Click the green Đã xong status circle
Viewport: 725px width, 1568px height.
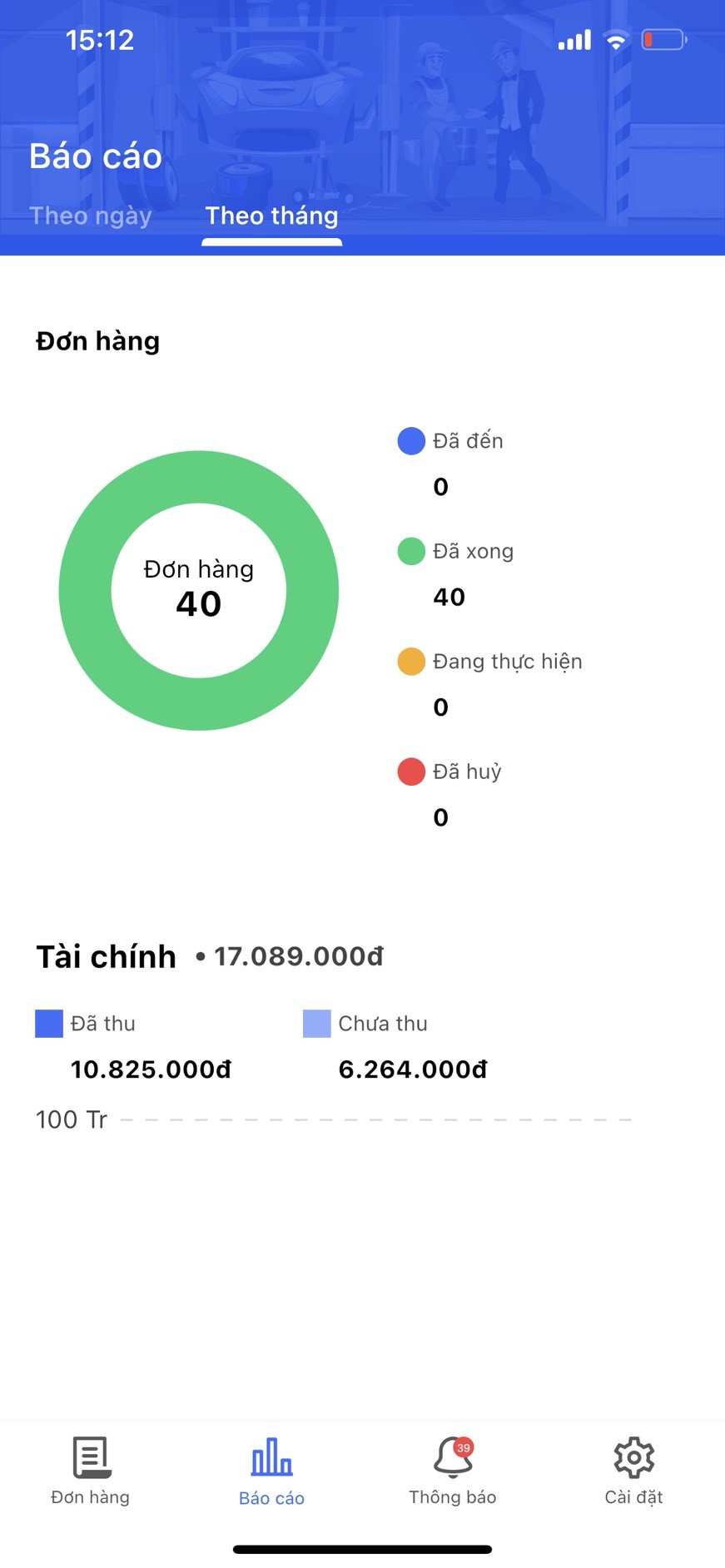click(410, 551)
